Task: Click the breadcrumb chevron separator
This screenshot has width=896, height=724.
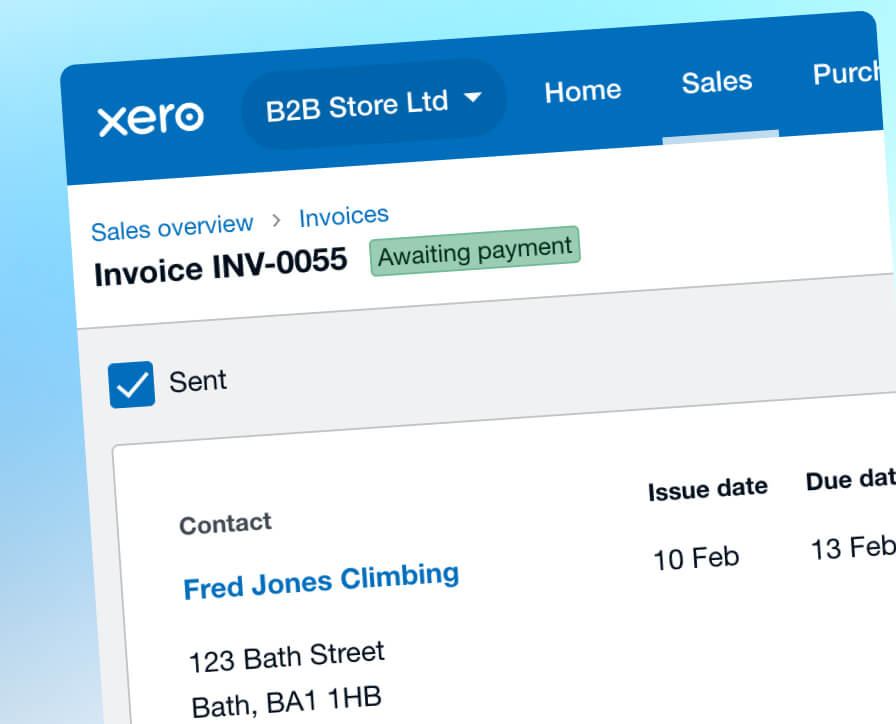Action: pos(277,221)
